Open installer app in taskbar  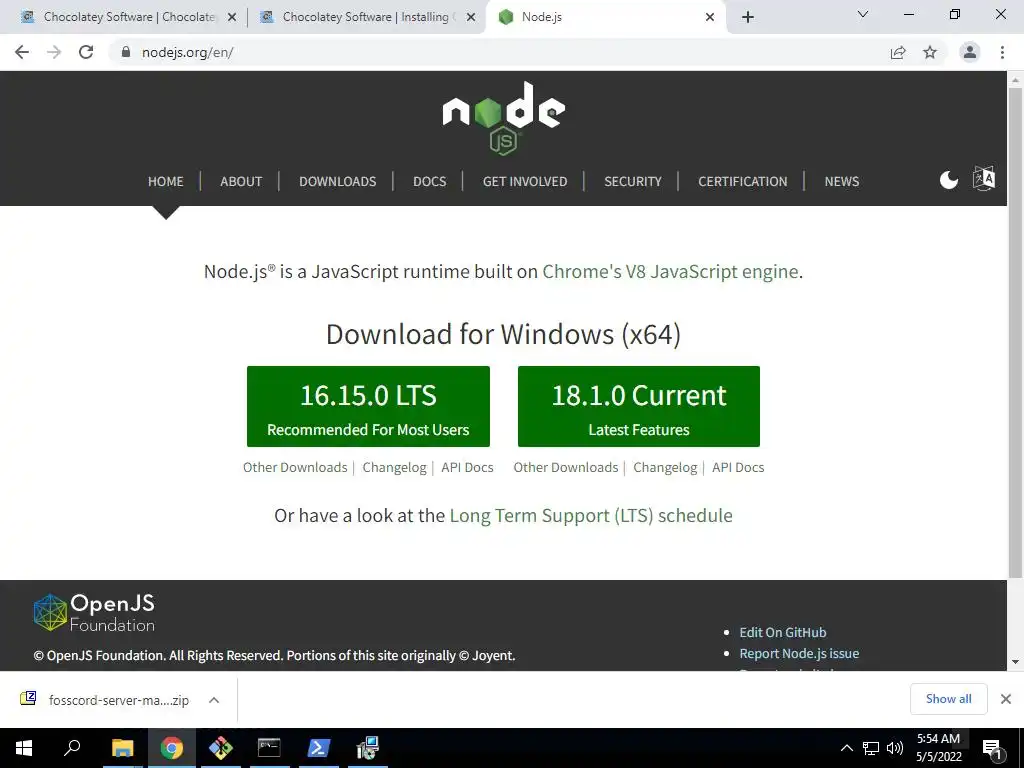(x=368, y=748)
